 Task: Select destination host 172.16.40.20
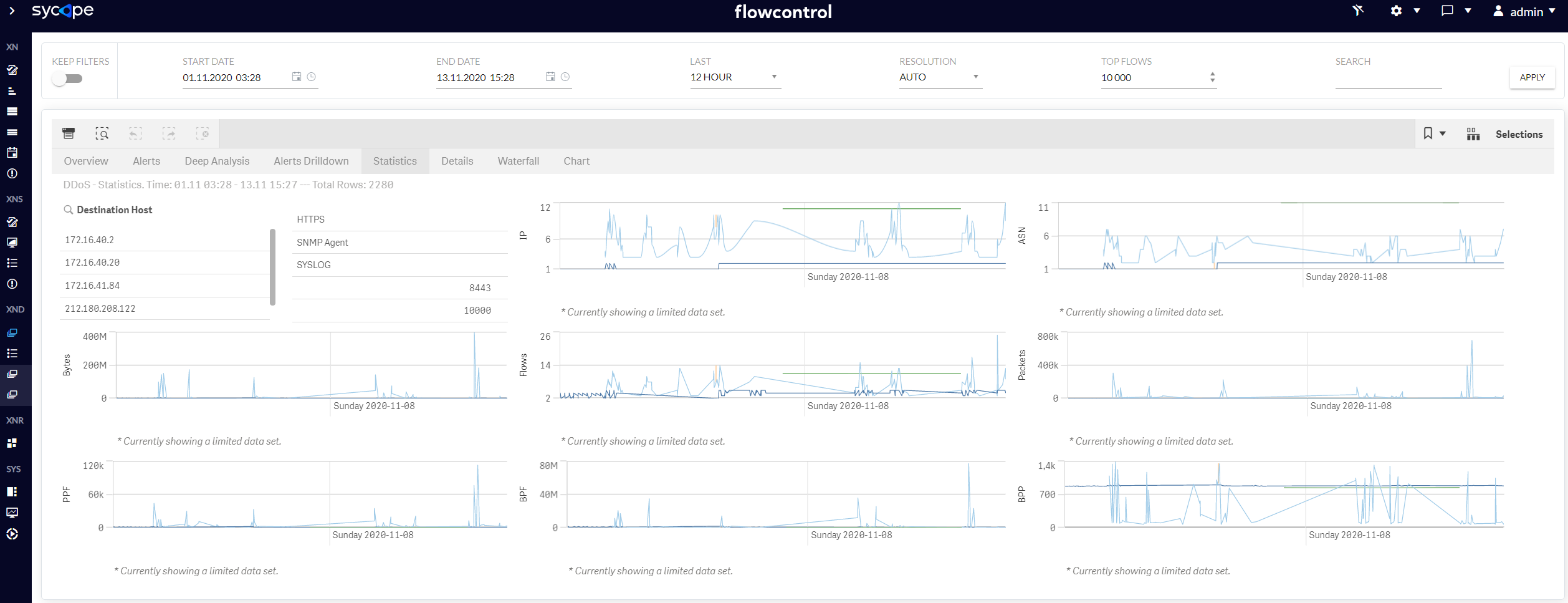pos(165,263)
